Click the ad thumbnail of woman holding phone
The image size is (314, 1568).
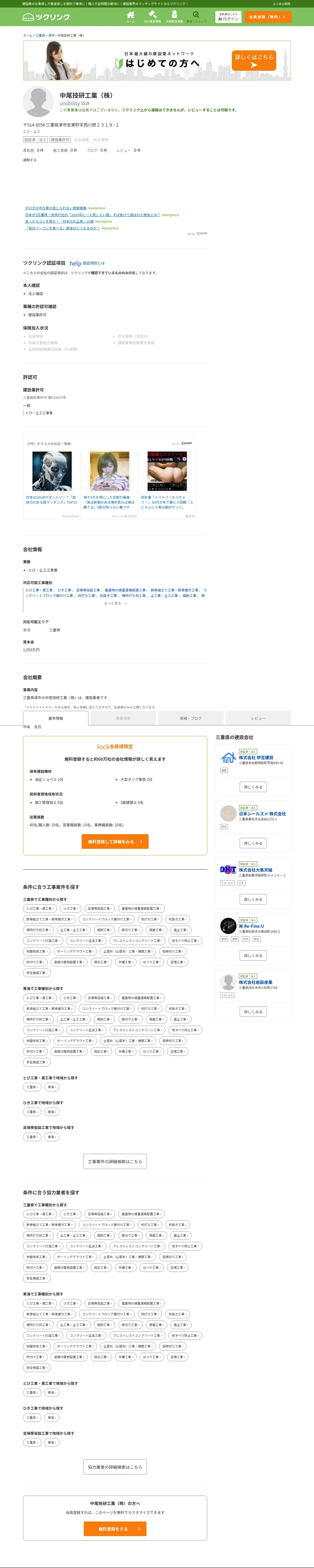(109, 471)
